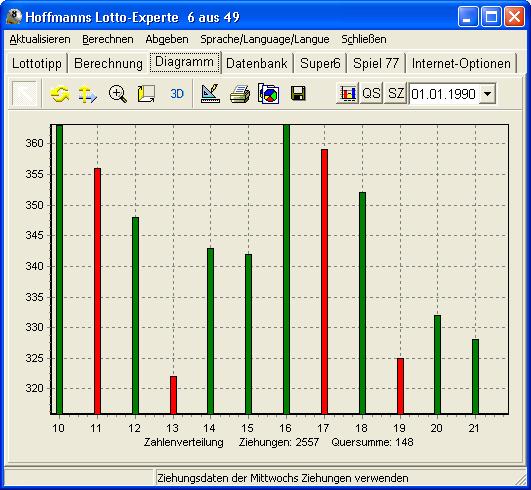The width and height of the screenshot is (531, 490).
Task: Click the red bar for number 17
Action: click(324, 282)
